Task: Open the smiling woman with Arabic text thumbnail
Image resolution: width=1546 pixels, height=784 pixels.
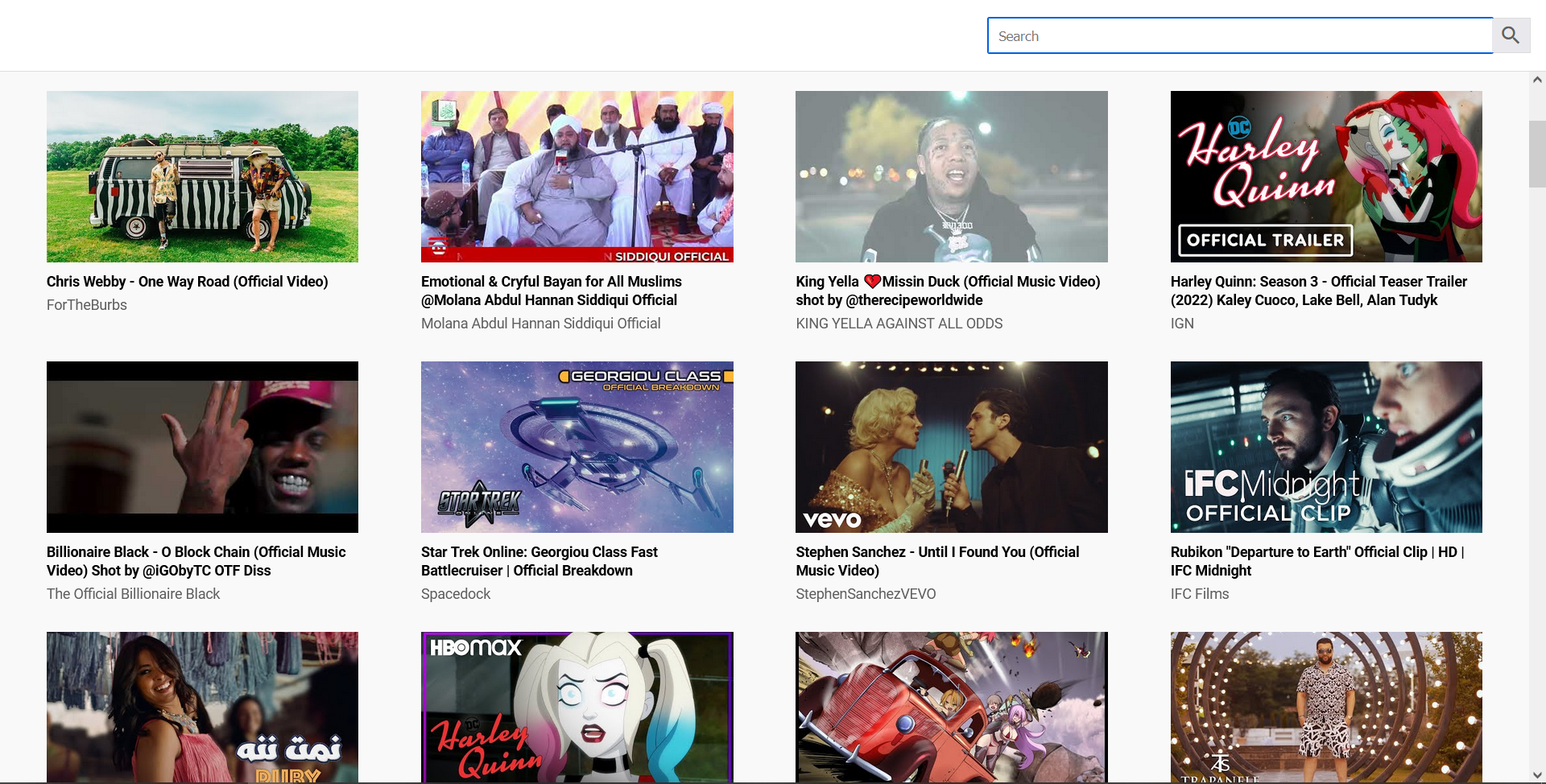Action: pyautogui.click(x=202, y=707)
